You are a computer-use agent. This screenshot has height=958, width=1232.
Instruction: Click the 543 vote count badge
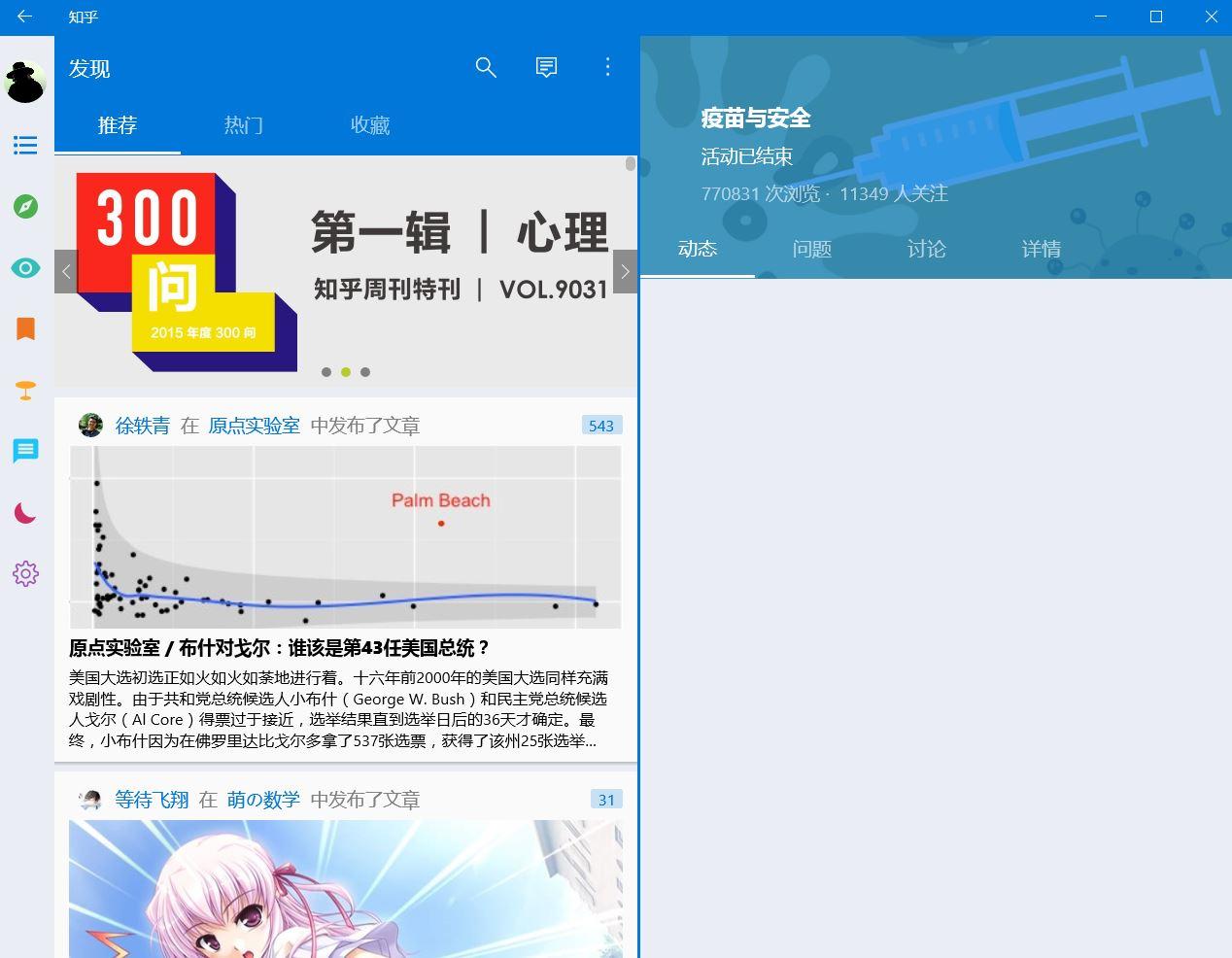tap(601, 426)
